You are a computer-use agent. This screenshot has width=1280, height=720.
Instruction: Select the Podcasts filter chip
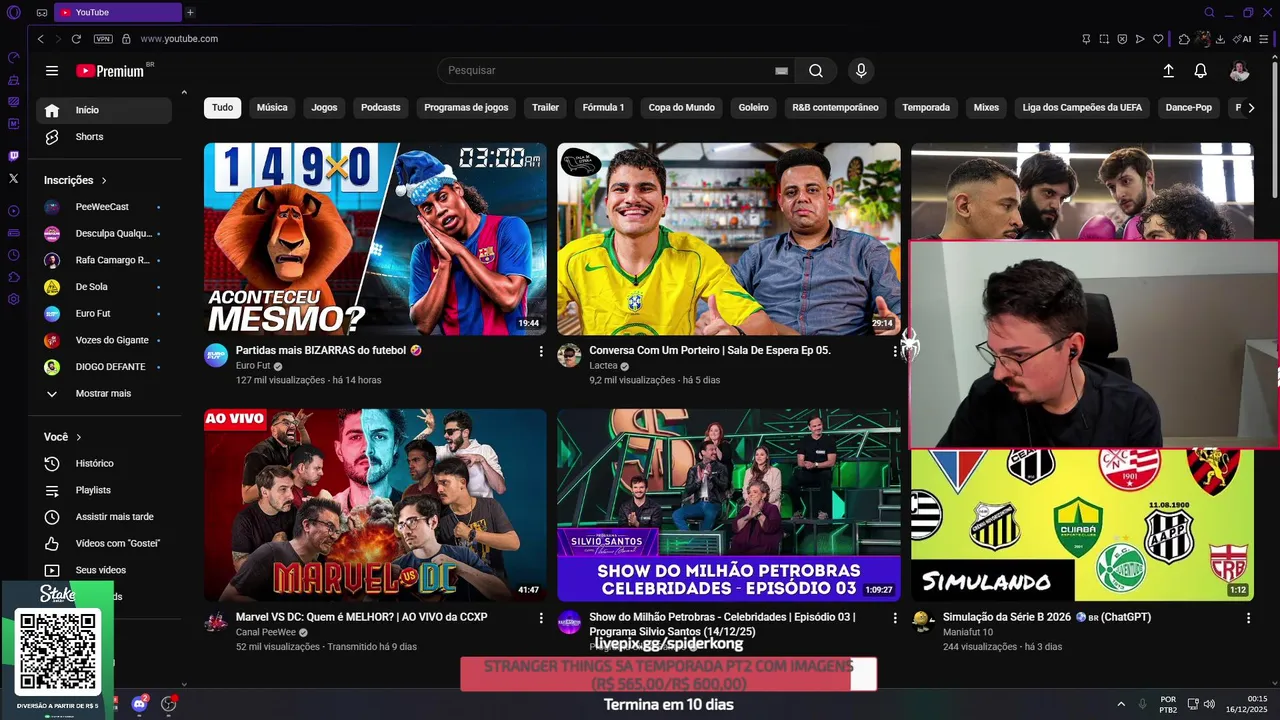pos(380,108)
